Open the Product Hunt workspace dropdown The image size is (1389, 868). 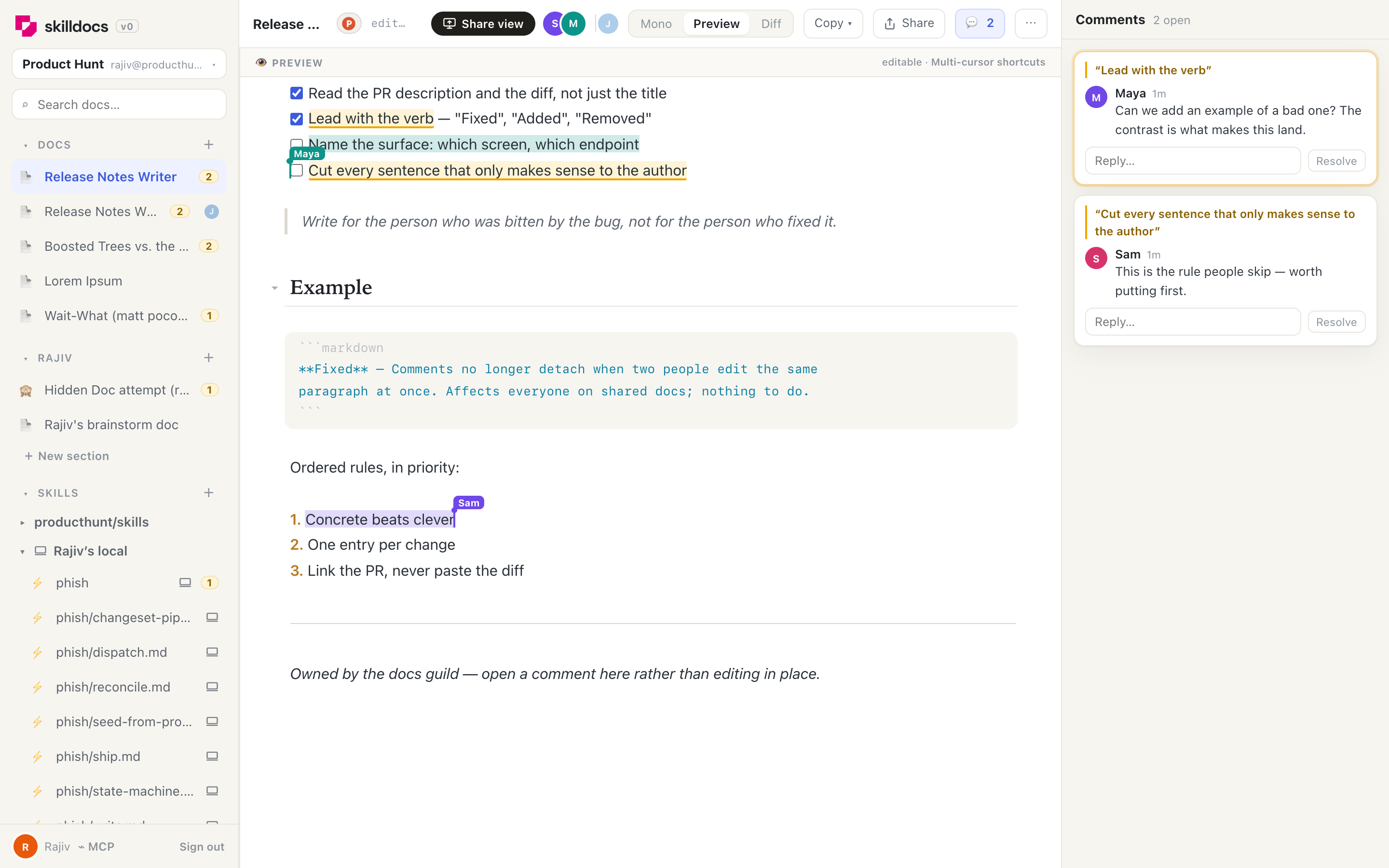(120, 64)
